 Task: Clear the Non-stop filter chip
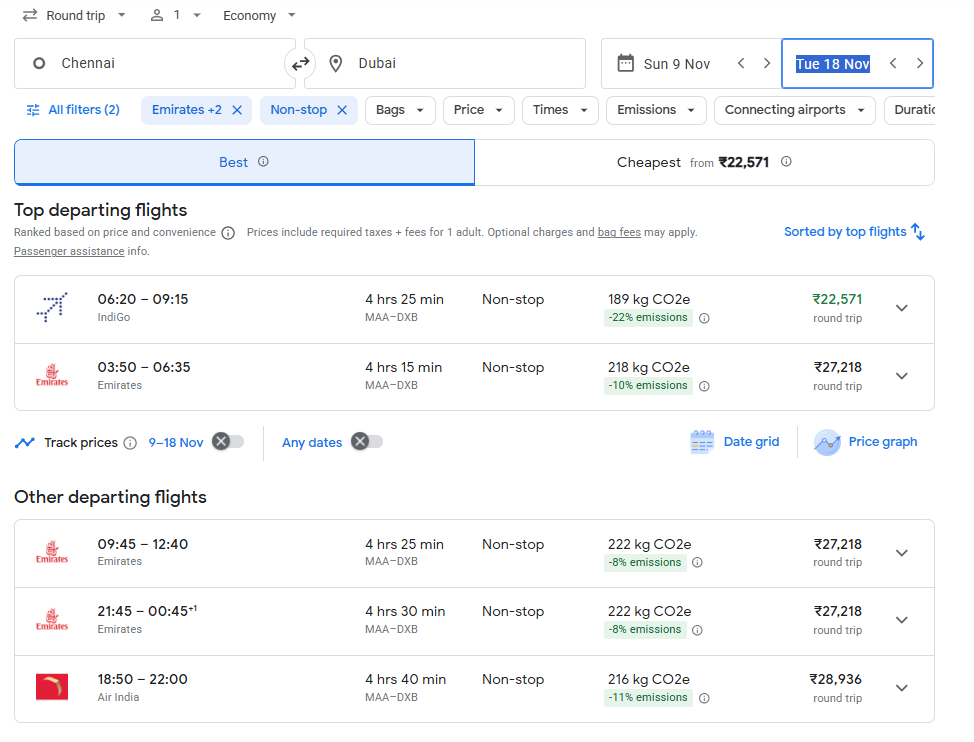[342, 110]
